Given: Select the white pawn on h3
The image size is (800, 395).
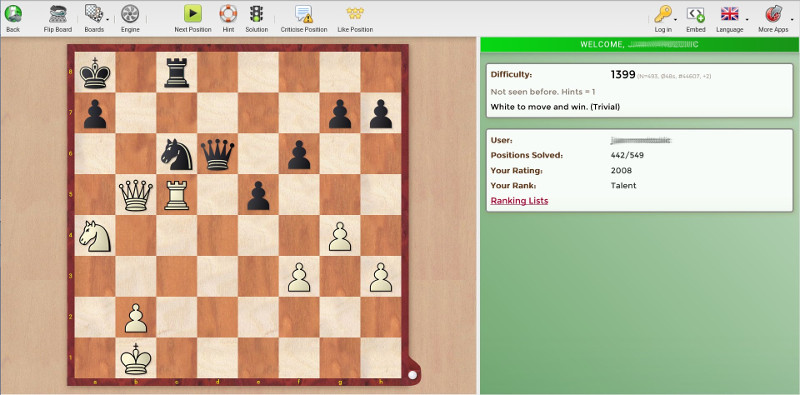Looking at the screenshot, I should tap(381, 277).
